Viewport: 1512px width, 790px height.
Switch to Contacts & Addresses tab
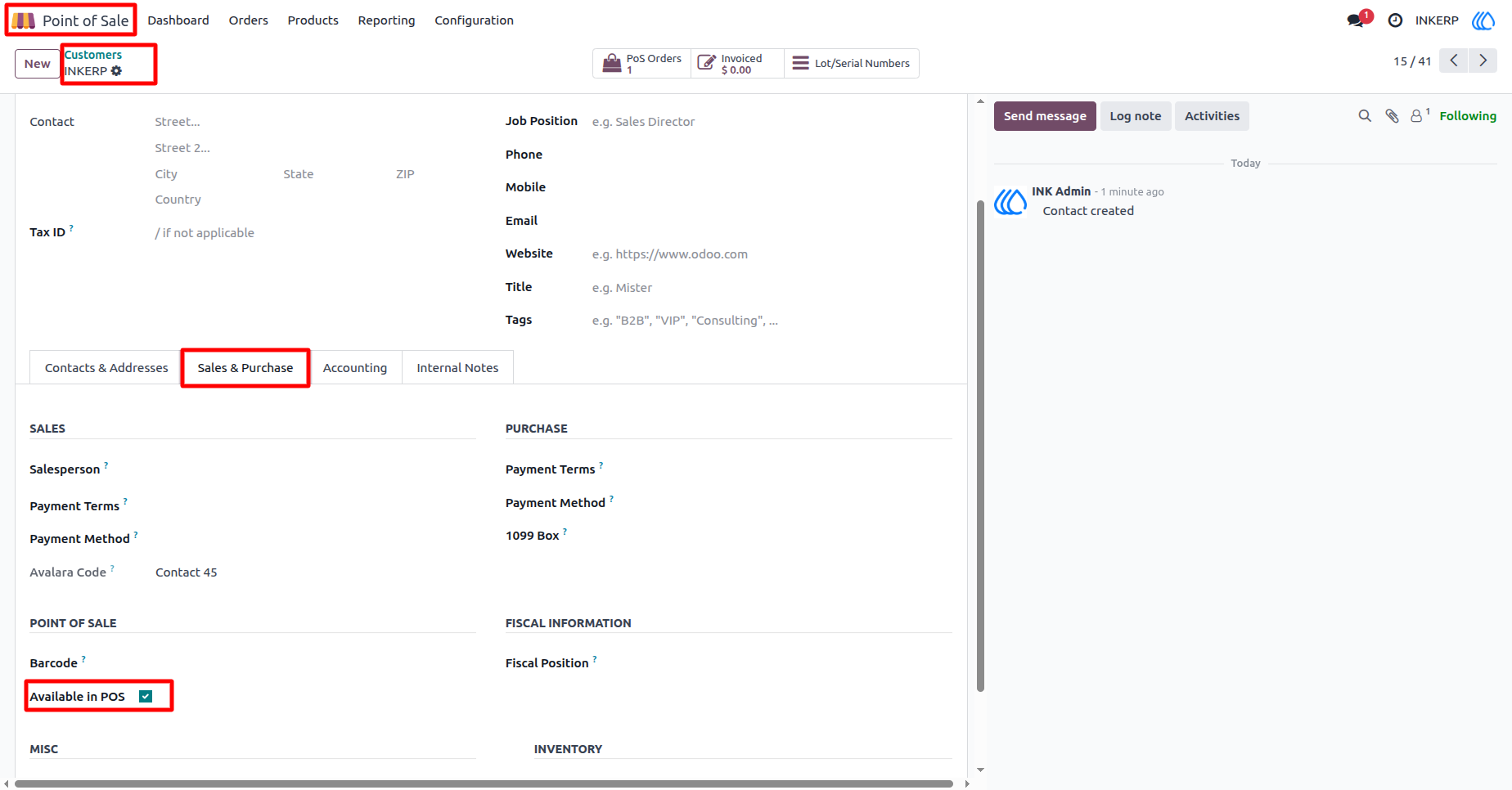(x=106, y=368)
